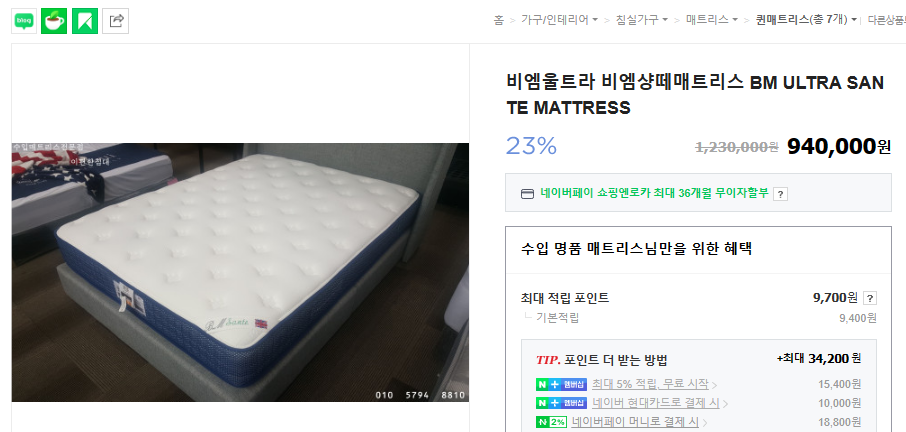Click the mattress product photo
906x432 pixels.
click(x=240, y=273)
